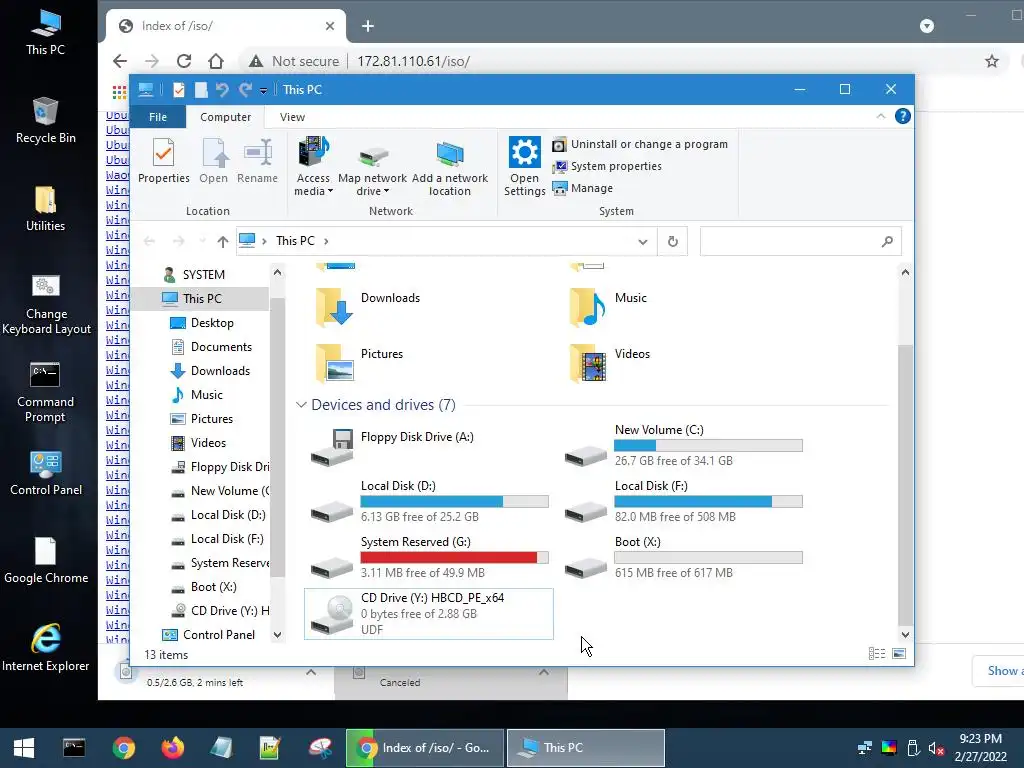
Task: Select Floppy Disk Drive (A:)
Action: 428,445
